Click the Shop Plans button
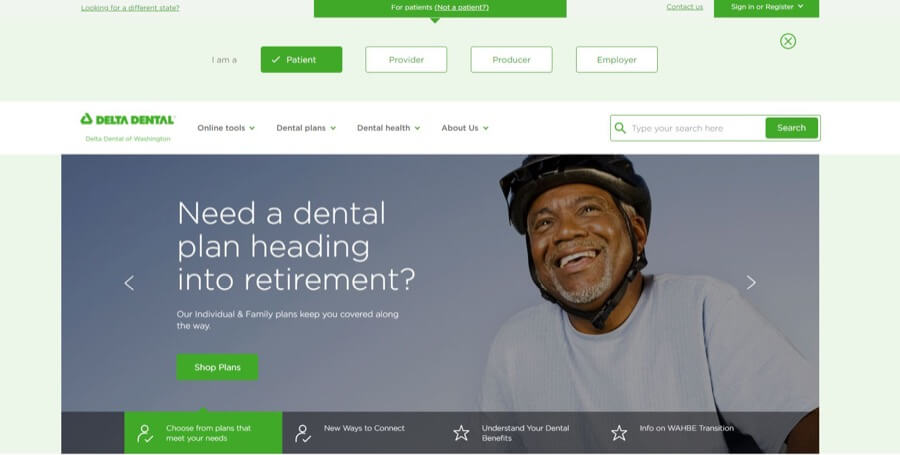Image resolution: width=900 pixels, height=455 pixels. point(218,367)
